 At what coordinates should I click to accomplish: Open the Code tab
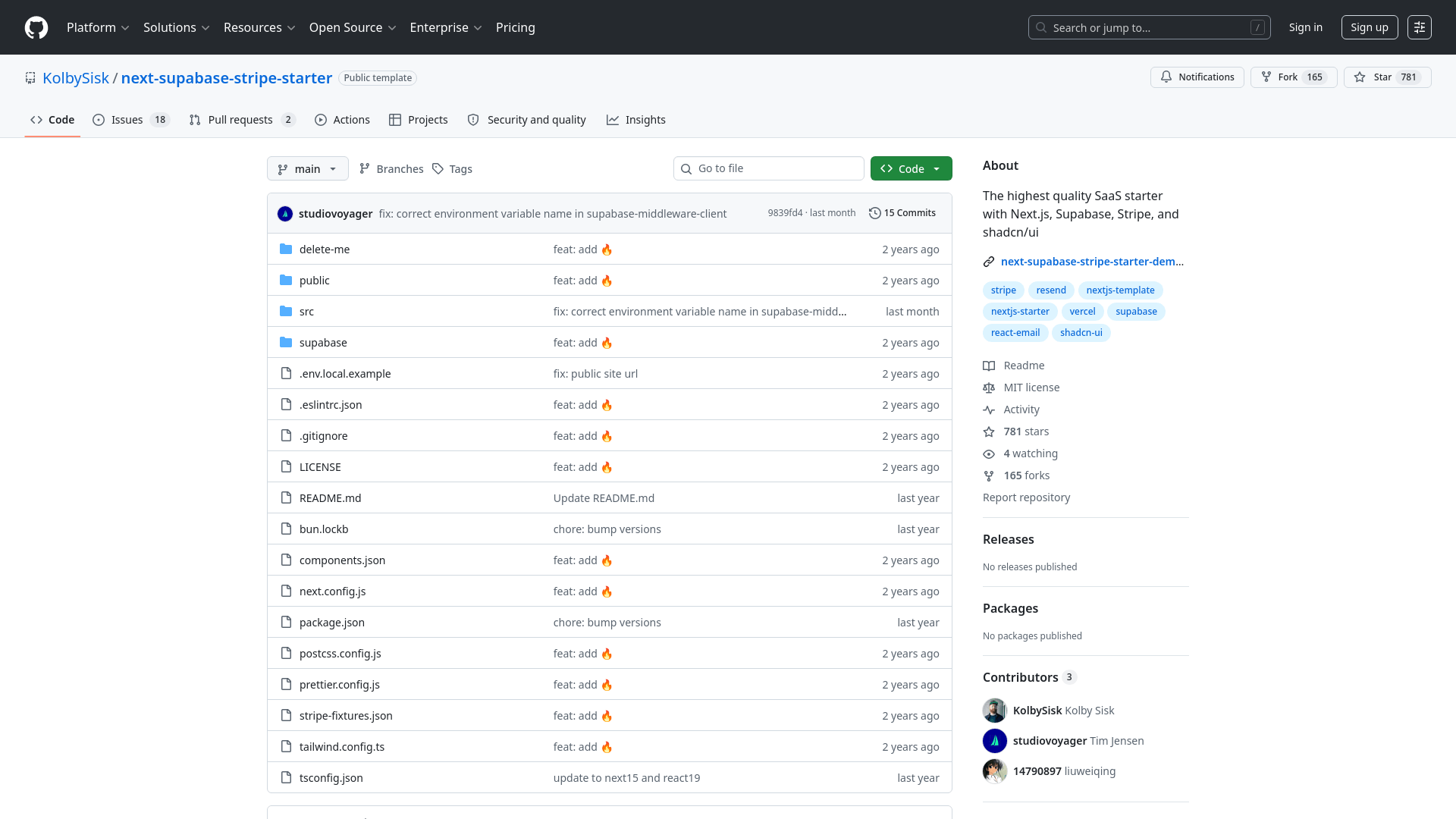click(52, 120)
